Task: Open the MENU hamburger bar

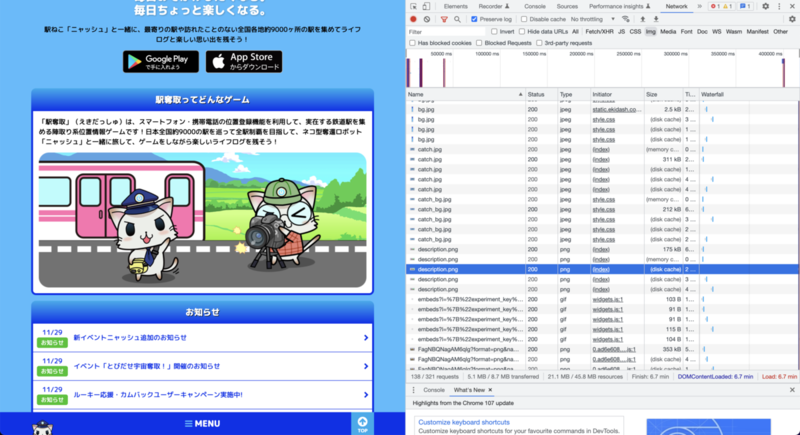Action: click(203, 424)
